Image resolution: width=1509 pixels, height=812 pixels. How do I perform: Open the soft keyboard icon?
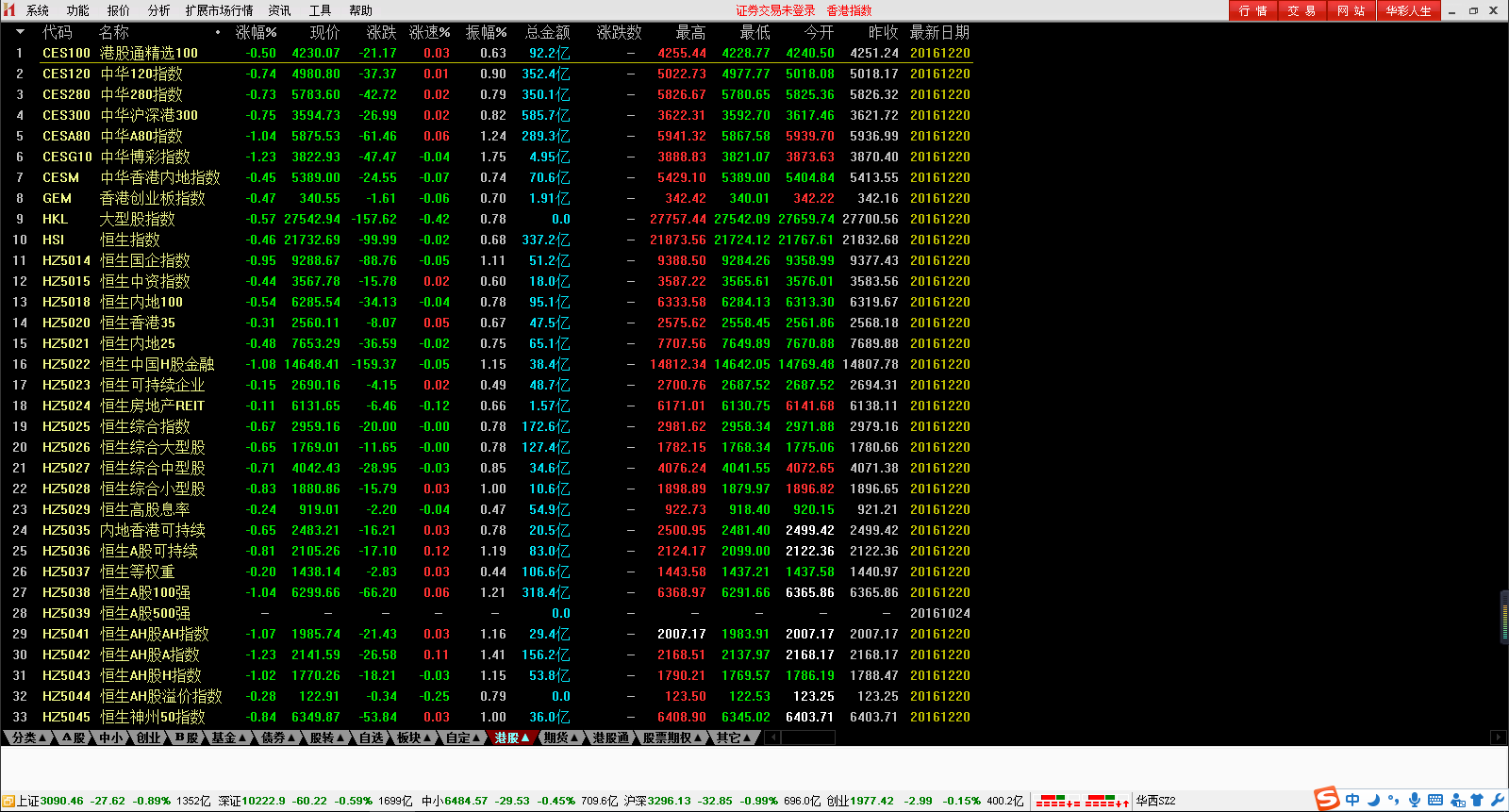point(1435,800)
